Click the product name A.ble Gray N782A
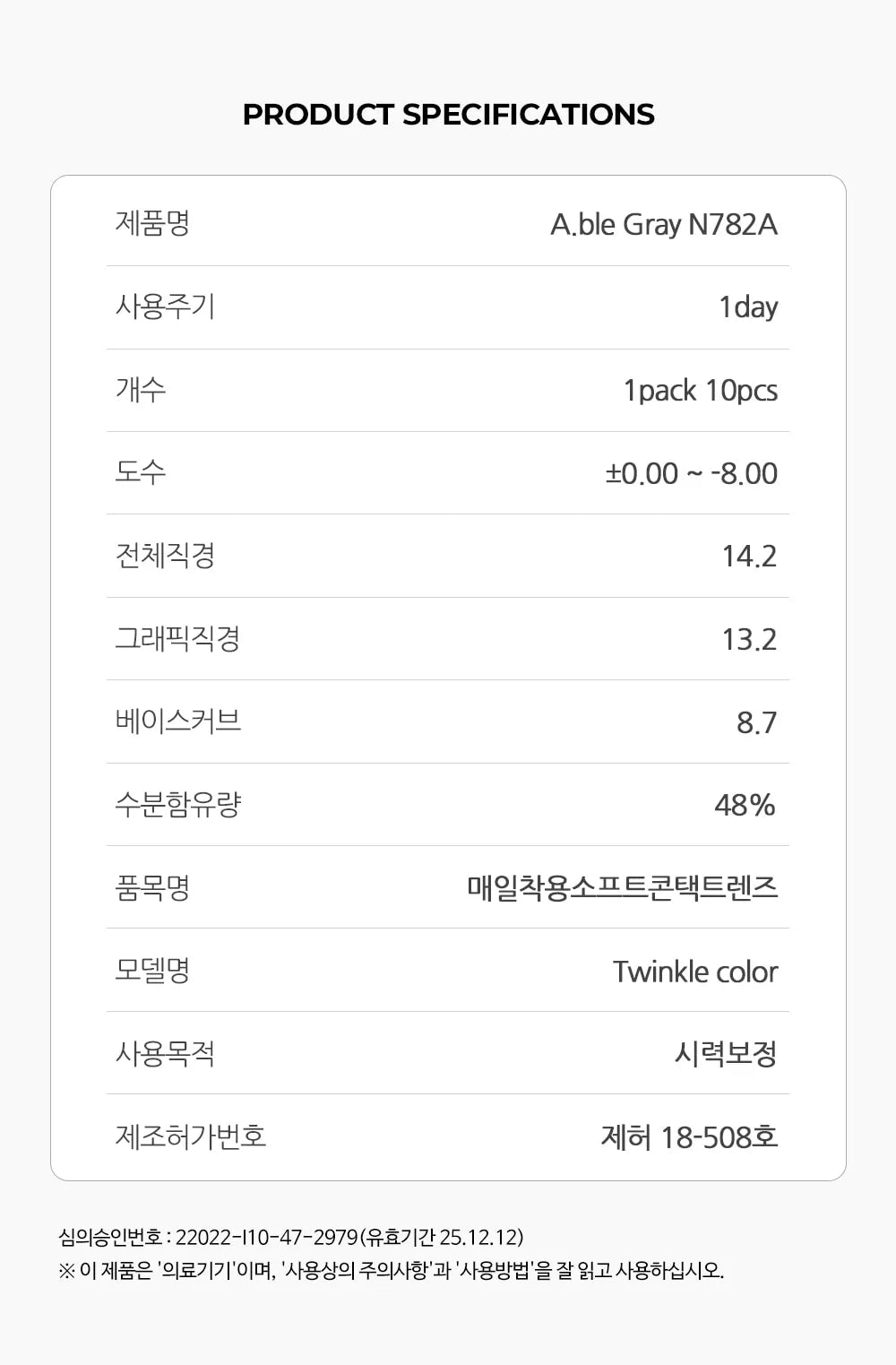 click(x=663, y=224)
